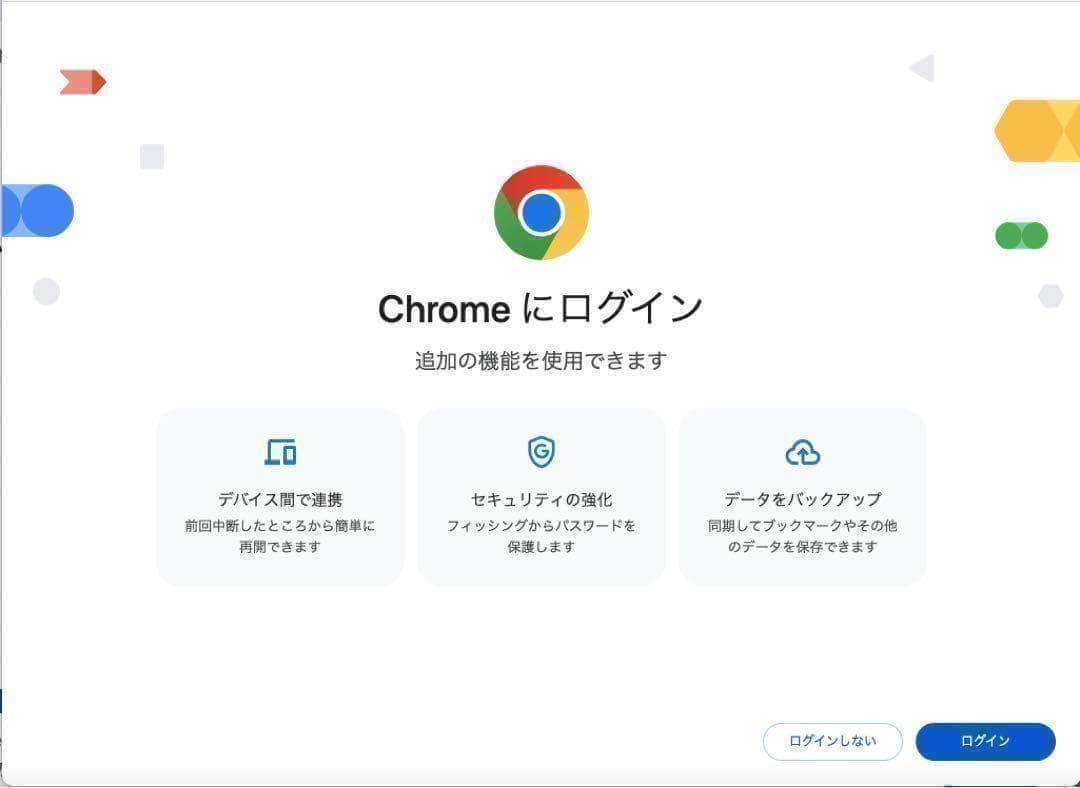1080x788 pixels.
Task: Click the green double-circle shape on the right
Action: (1021, 235)
